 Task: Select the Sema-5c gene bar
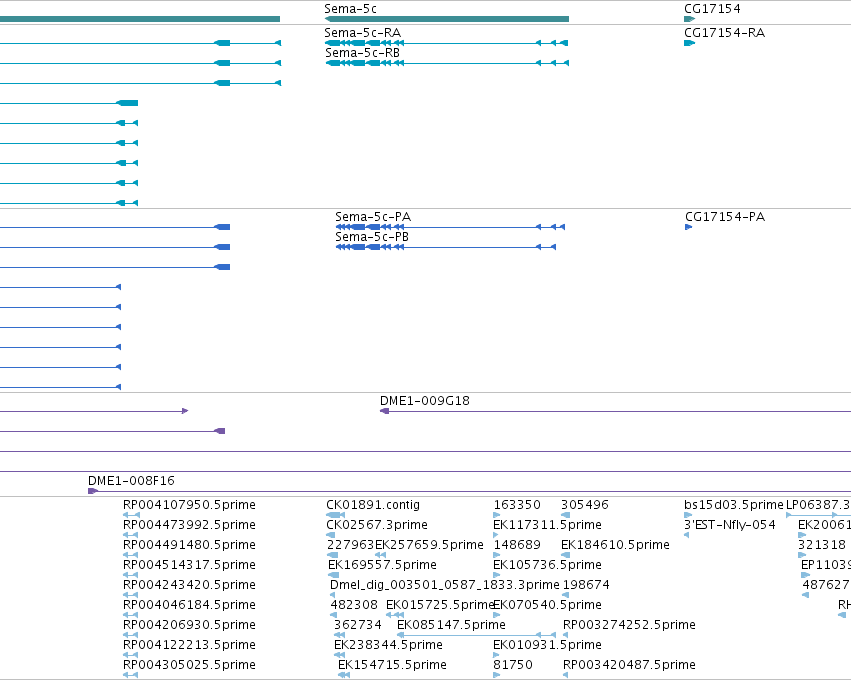(x=447, y=19)
